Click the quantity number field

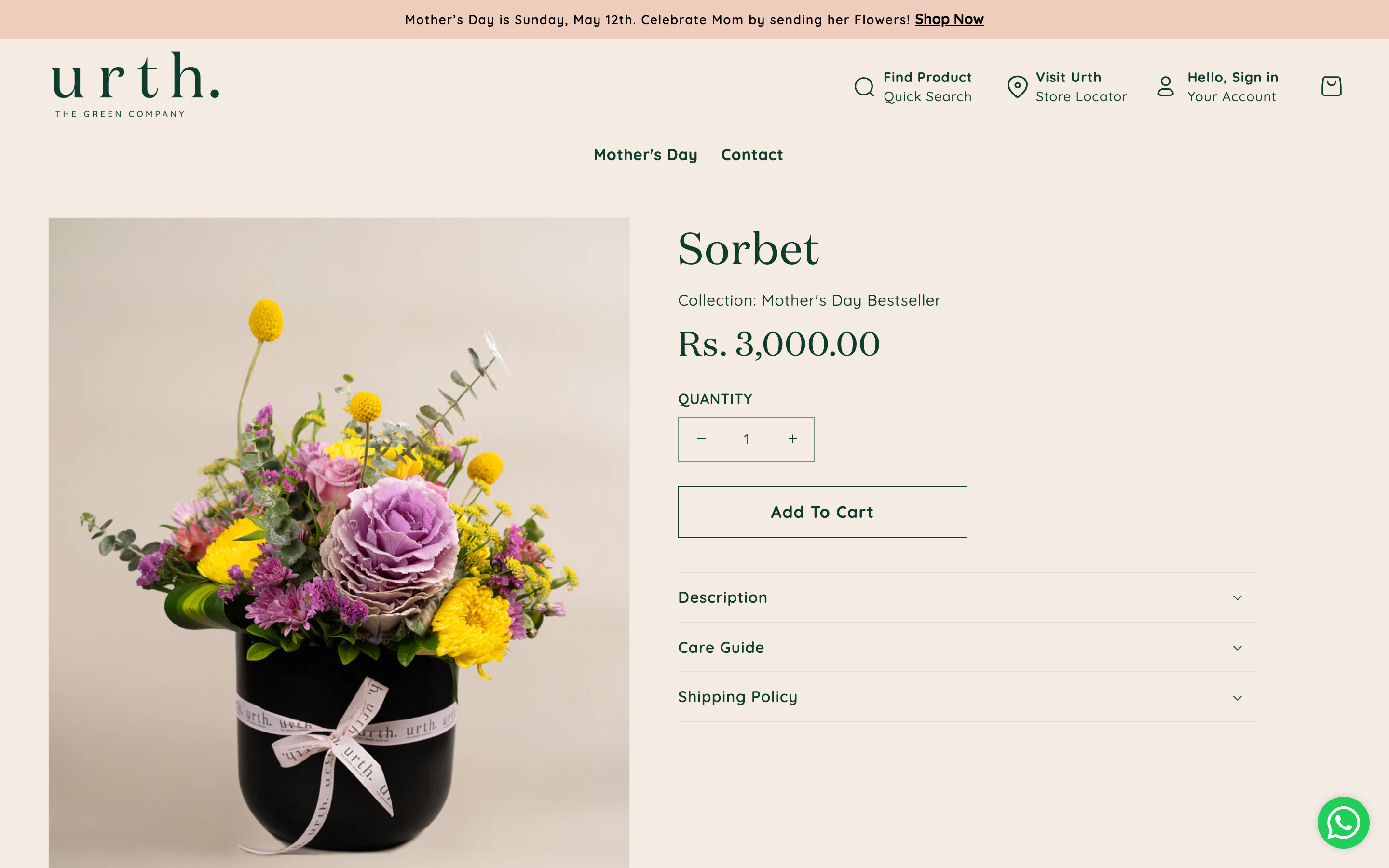coord(746,439)
